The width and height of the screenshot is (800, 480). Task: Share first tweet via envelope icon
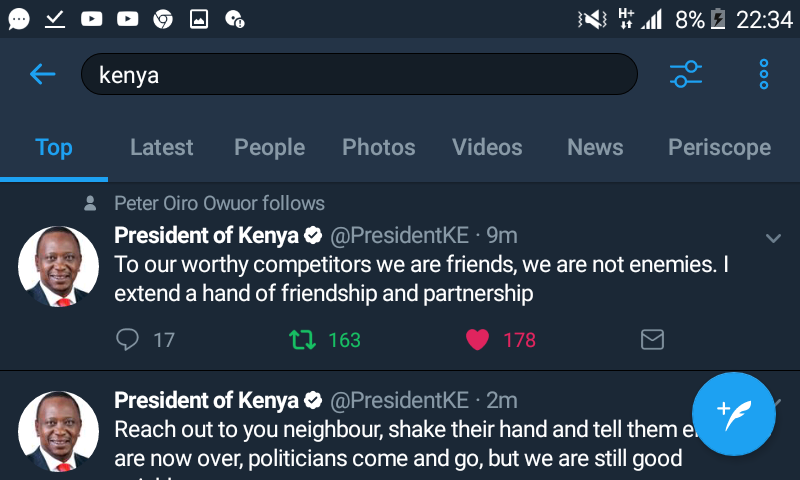(652, 340)
